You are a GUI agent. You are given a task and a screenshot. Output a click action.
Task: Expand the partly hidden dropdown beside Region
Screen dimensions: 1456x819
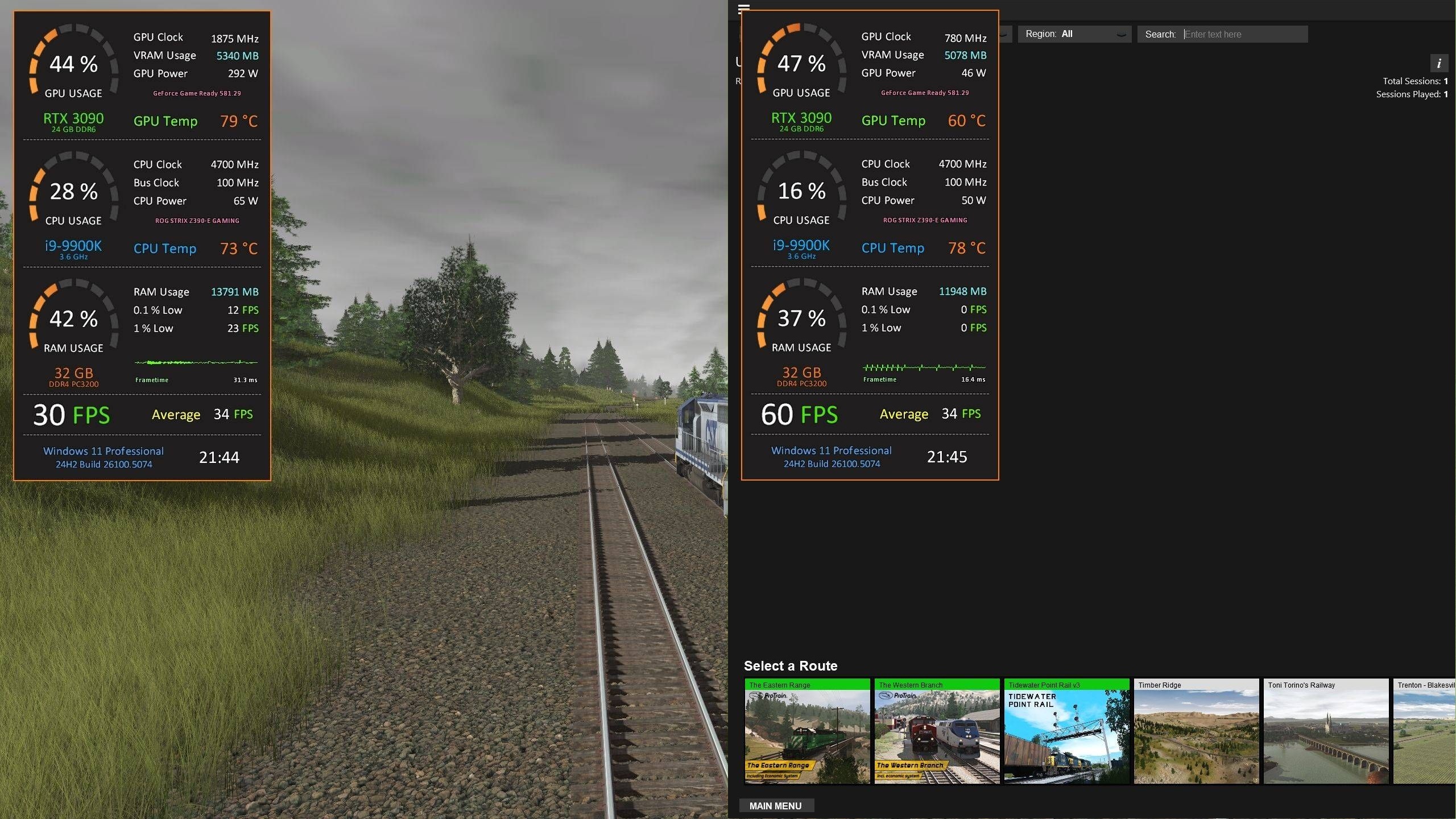click(x=1005, y=34)
